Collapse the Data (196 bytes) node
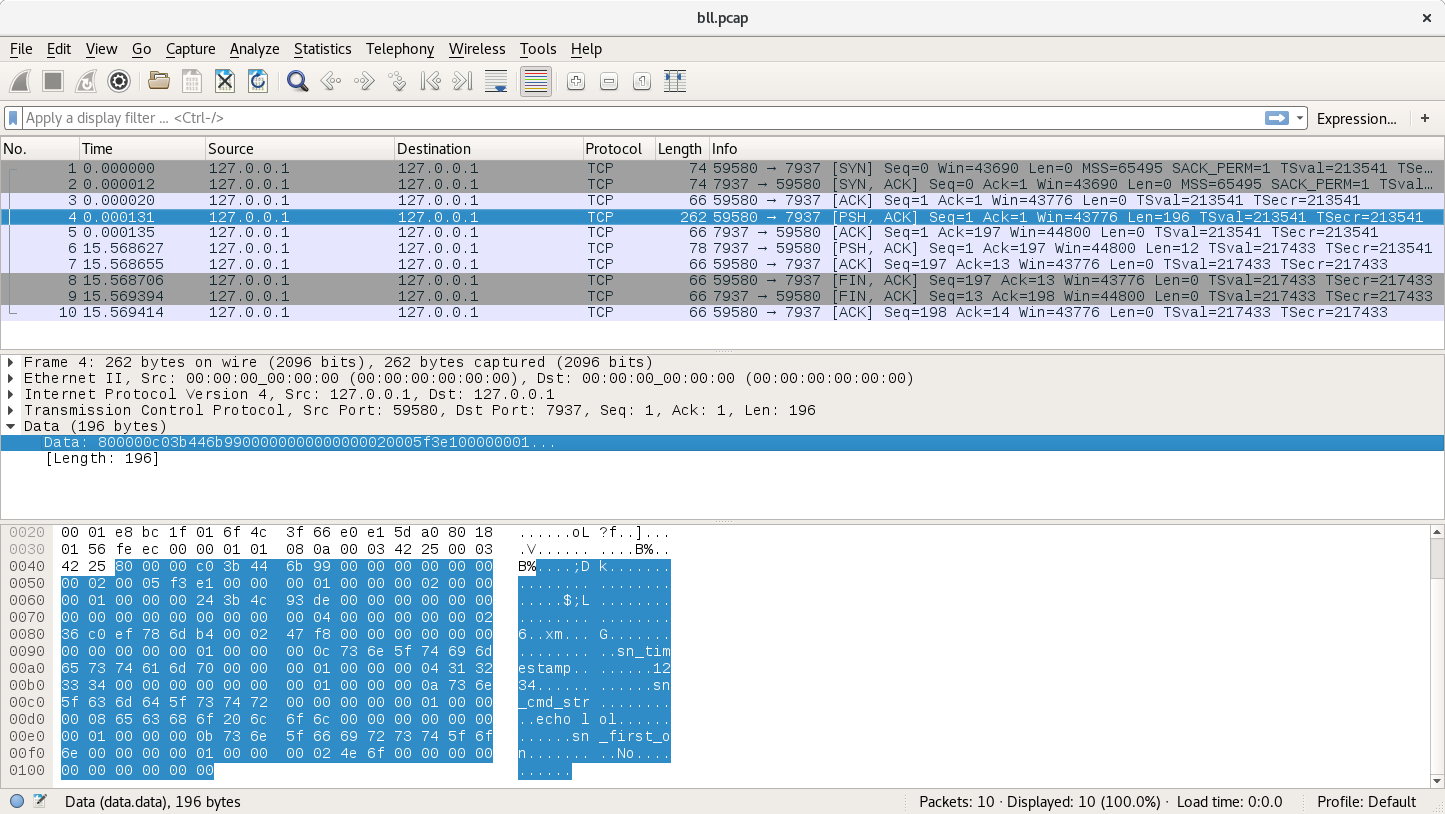The image size is (1445, 814). point(11,426)
